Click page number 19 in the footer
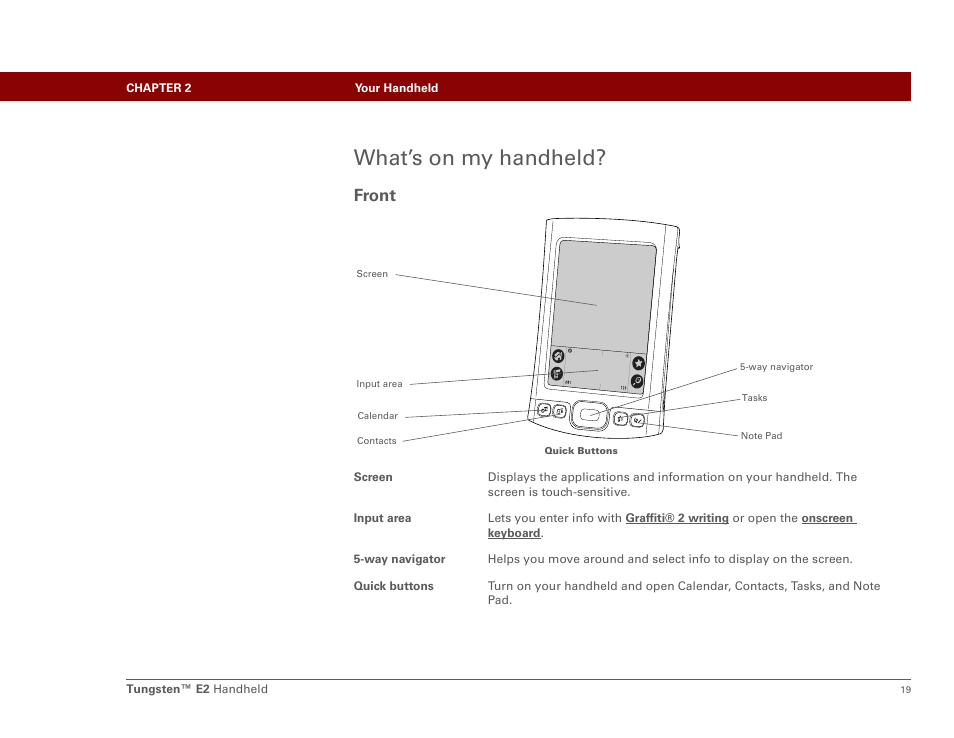 tap(906, 690)
